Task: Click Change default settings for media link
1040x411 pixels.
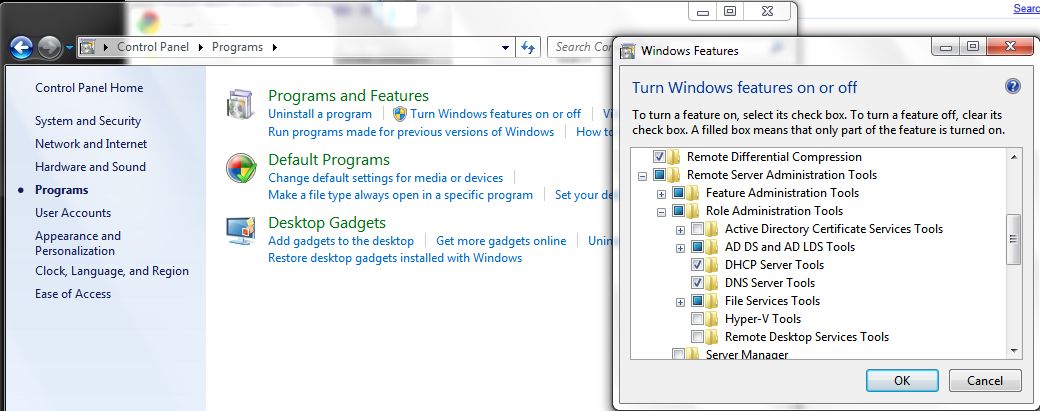Action: coord(385,178)
